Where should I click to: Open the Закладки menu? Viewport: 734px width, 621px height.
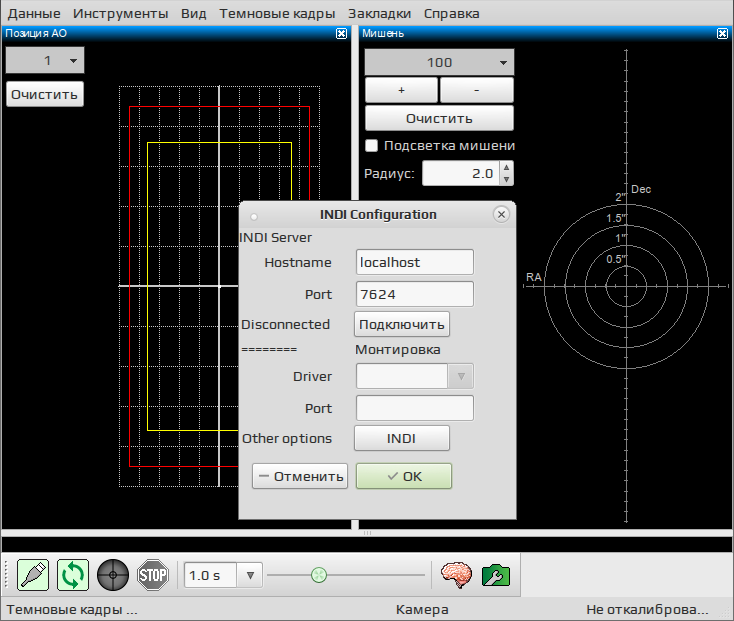click(x=380, y=14)
